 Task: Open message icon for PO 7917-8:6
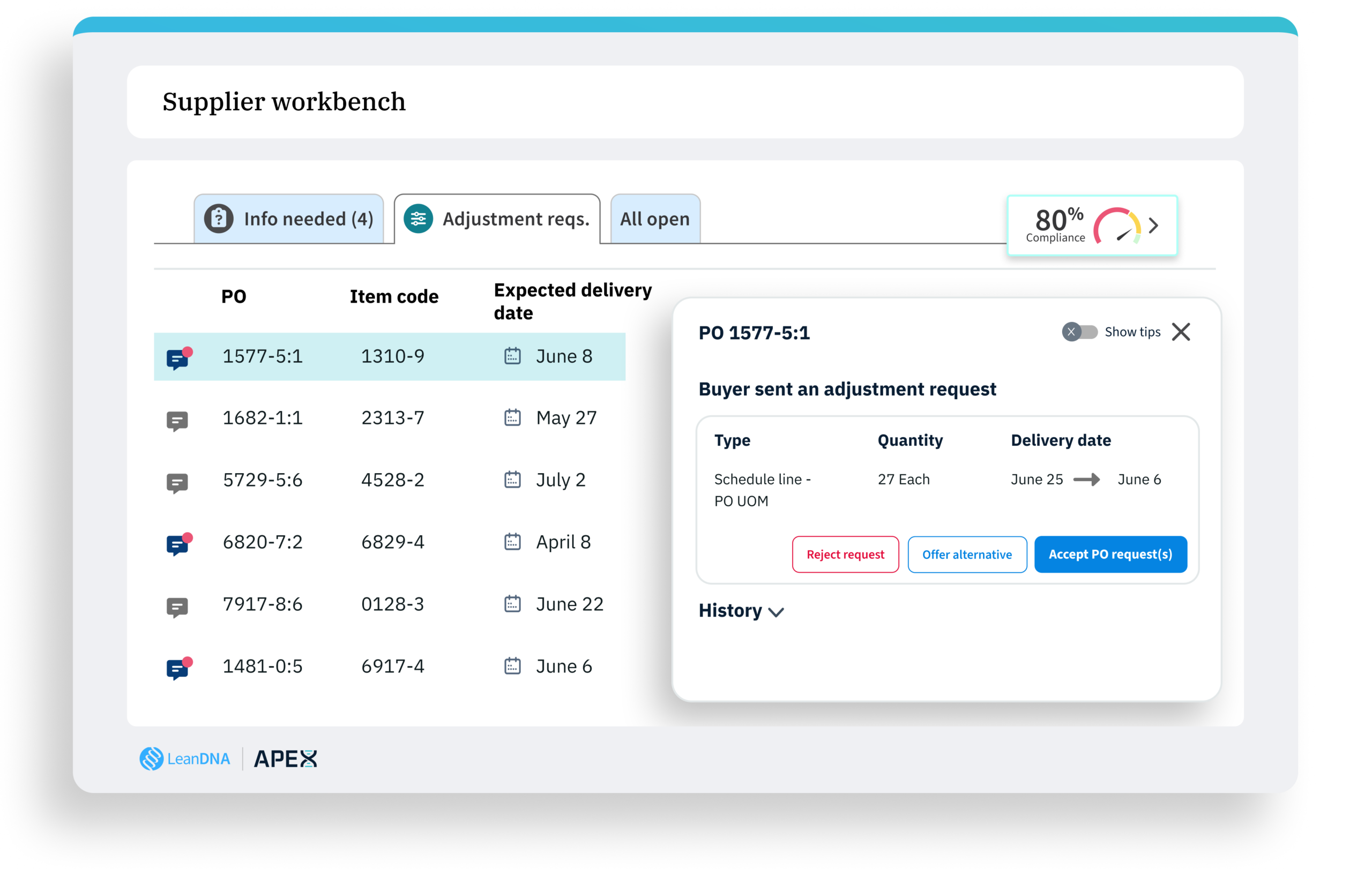[177, 607]
